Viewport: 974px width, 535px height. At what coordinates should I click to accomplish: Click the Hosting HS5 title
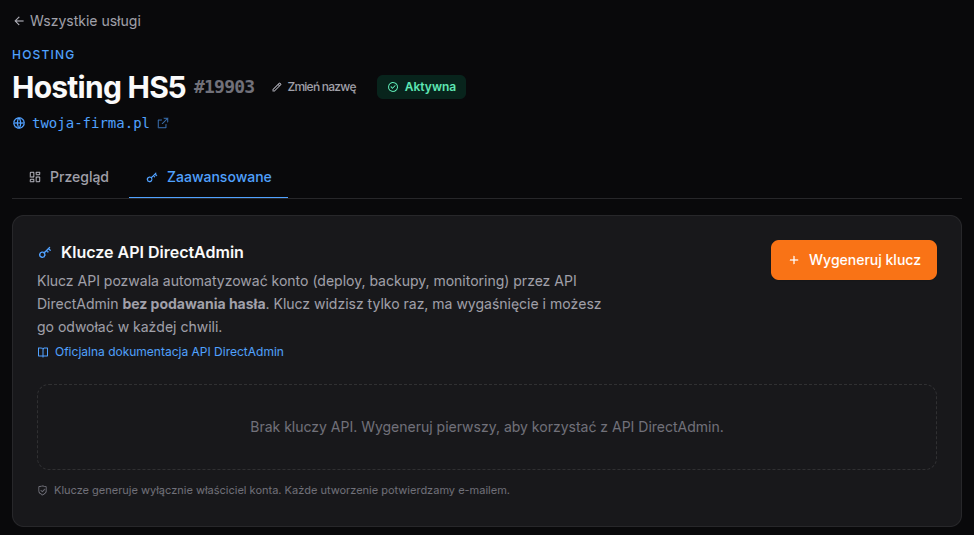point(99,87)
